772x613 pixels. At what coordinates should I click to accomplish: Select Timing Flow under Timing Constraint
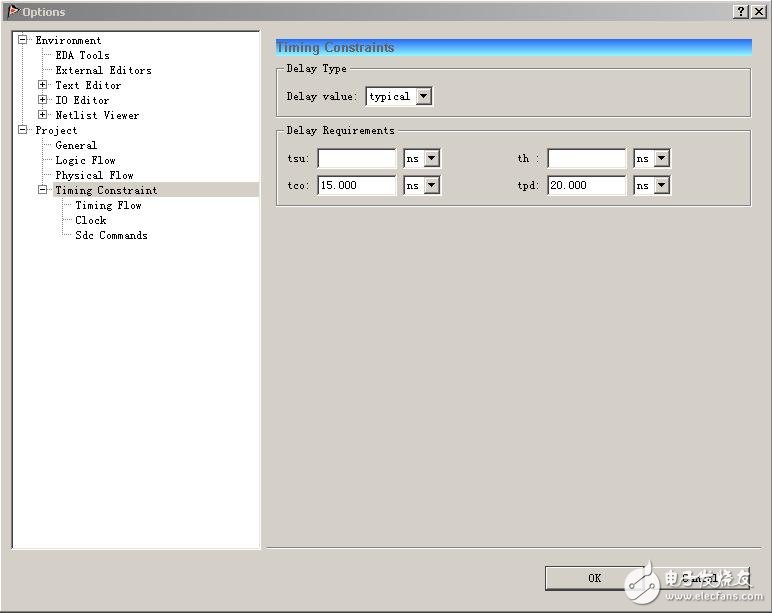pos(108,205)
